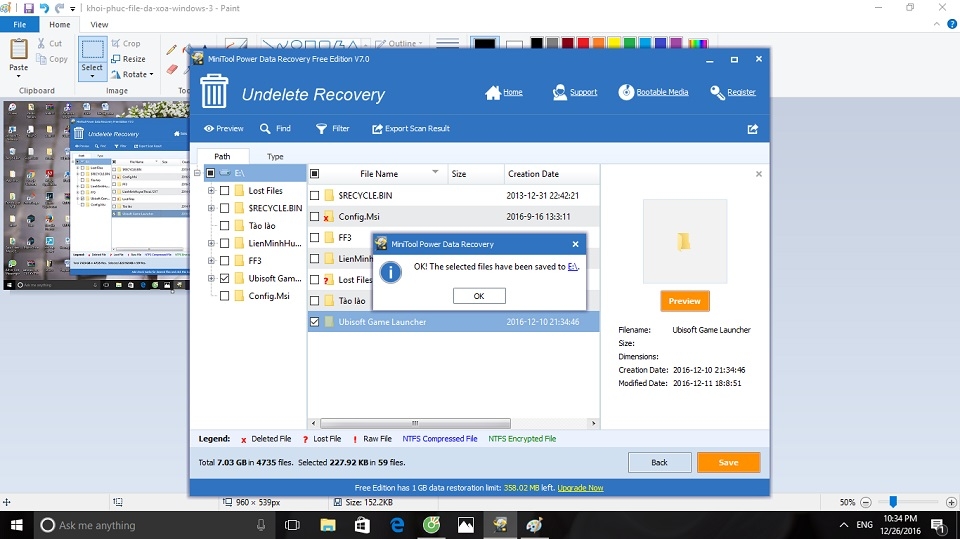Open Paint Help question mark icon
Screen dimensions: 960x539
click(951, 24)
